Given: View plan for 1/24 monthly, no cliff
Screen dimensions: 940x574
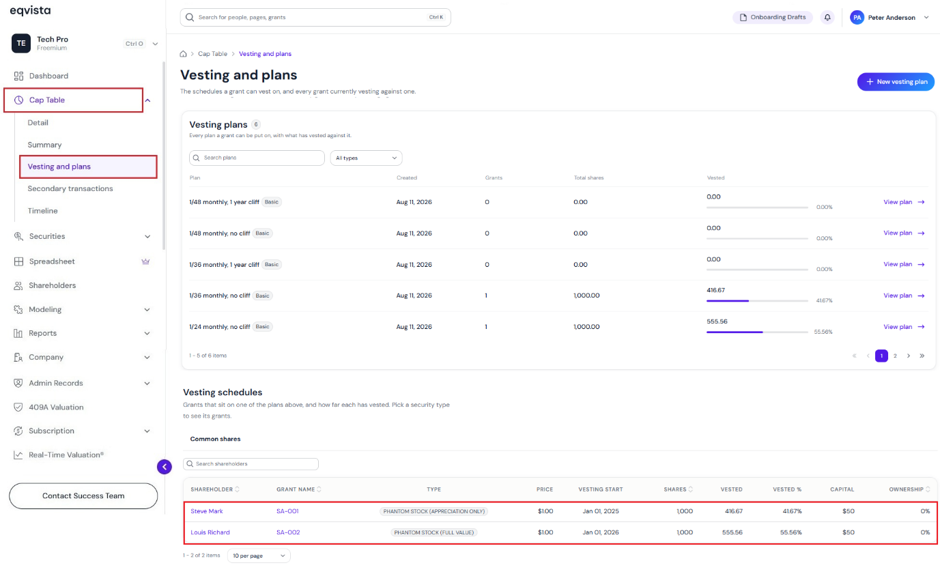Looking at the screenshot, I should pyautogui.click(x=904, y=327).
